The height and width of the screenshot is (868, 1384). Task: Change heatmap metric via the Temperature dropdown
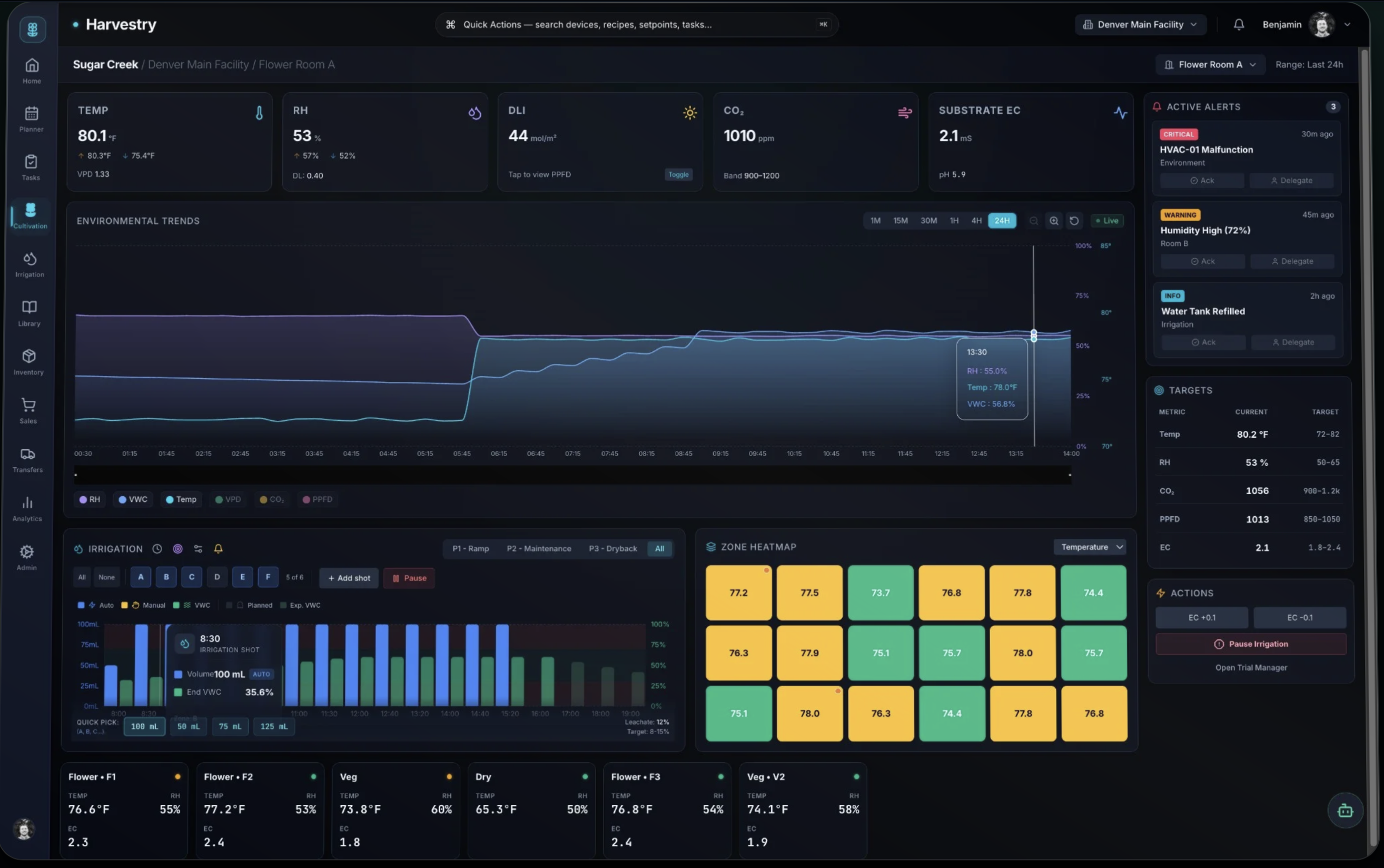1089,547
